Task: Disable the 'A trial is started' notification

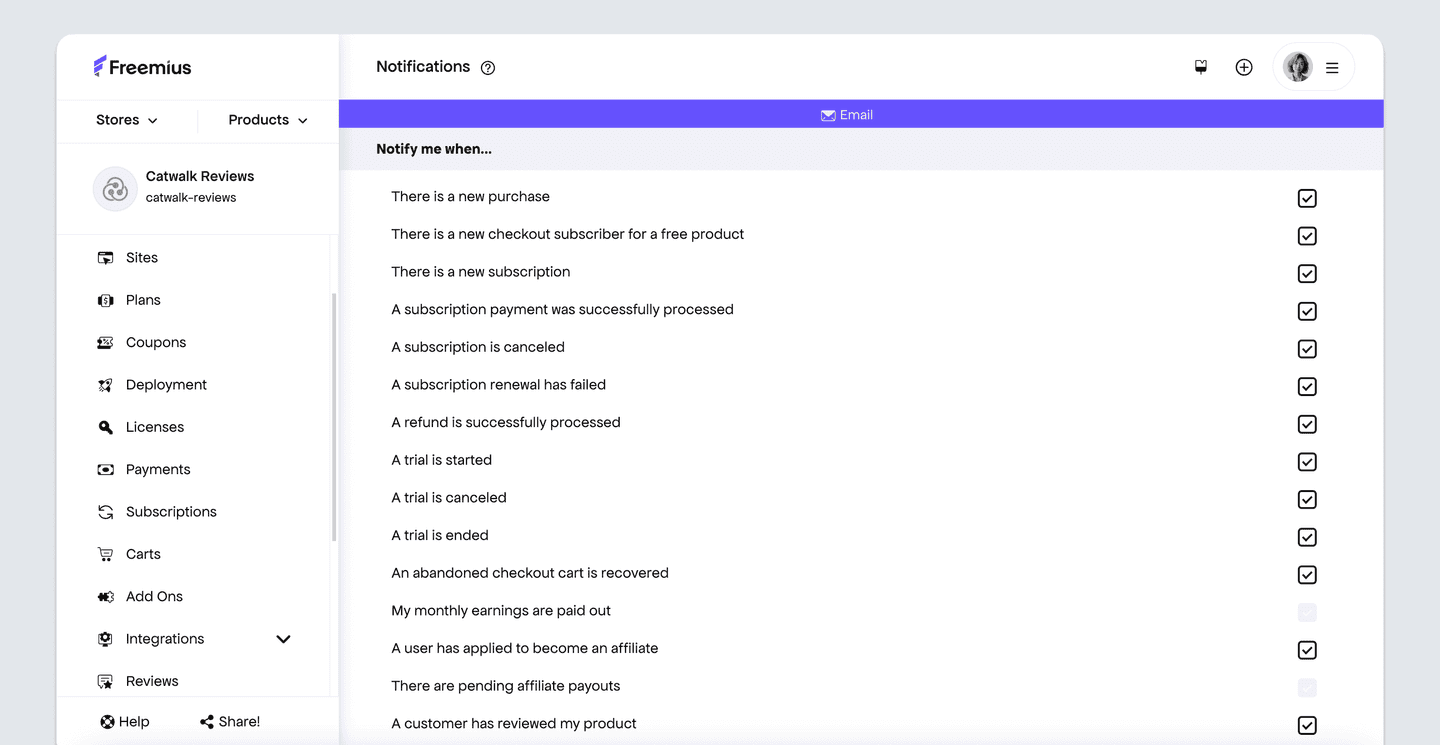Action: (1307, 462)
